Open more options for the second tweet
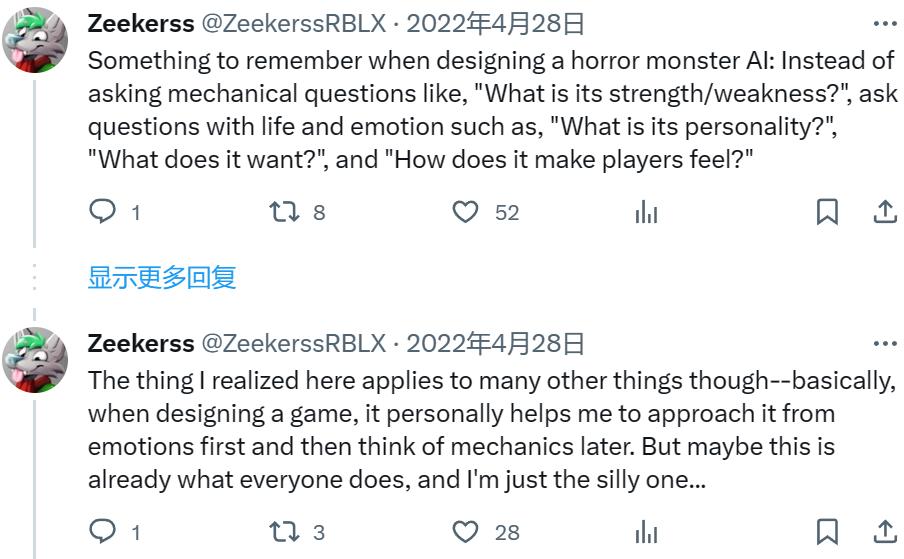The height and width of the screenshot is (559, 904). [885, 343]
